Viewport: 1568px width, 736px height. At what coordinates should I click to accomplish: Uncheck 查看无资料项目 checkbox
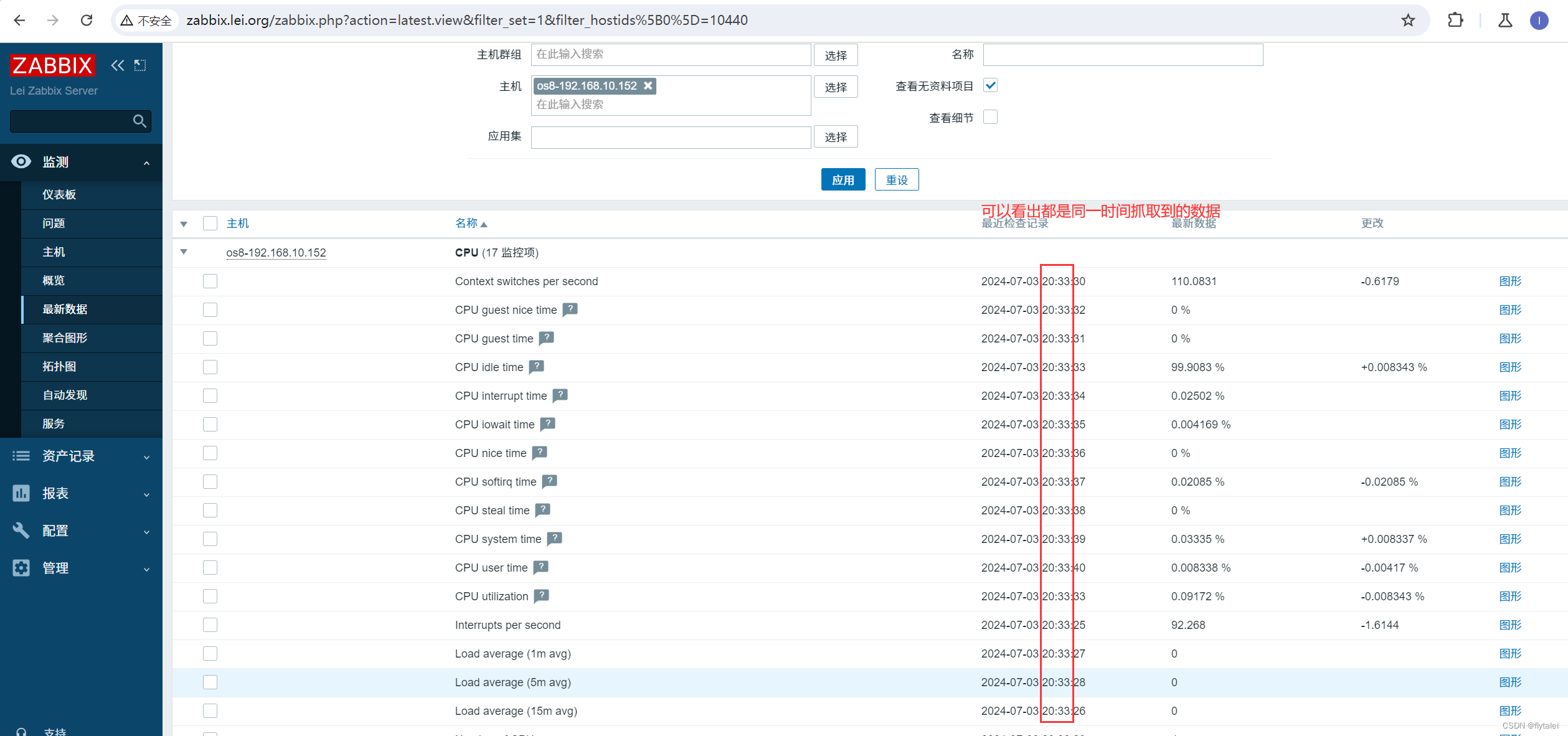tap(990, 85)
